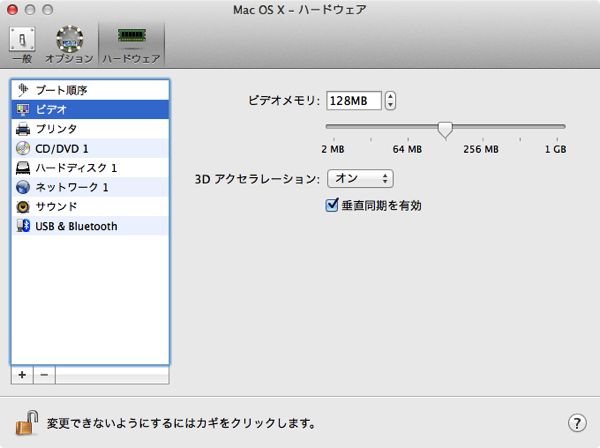Click the hard drive icon beside ハードディスク 1
Image resolution: width=600 pixels, height=448 pixels.
(x=23, y=168)
